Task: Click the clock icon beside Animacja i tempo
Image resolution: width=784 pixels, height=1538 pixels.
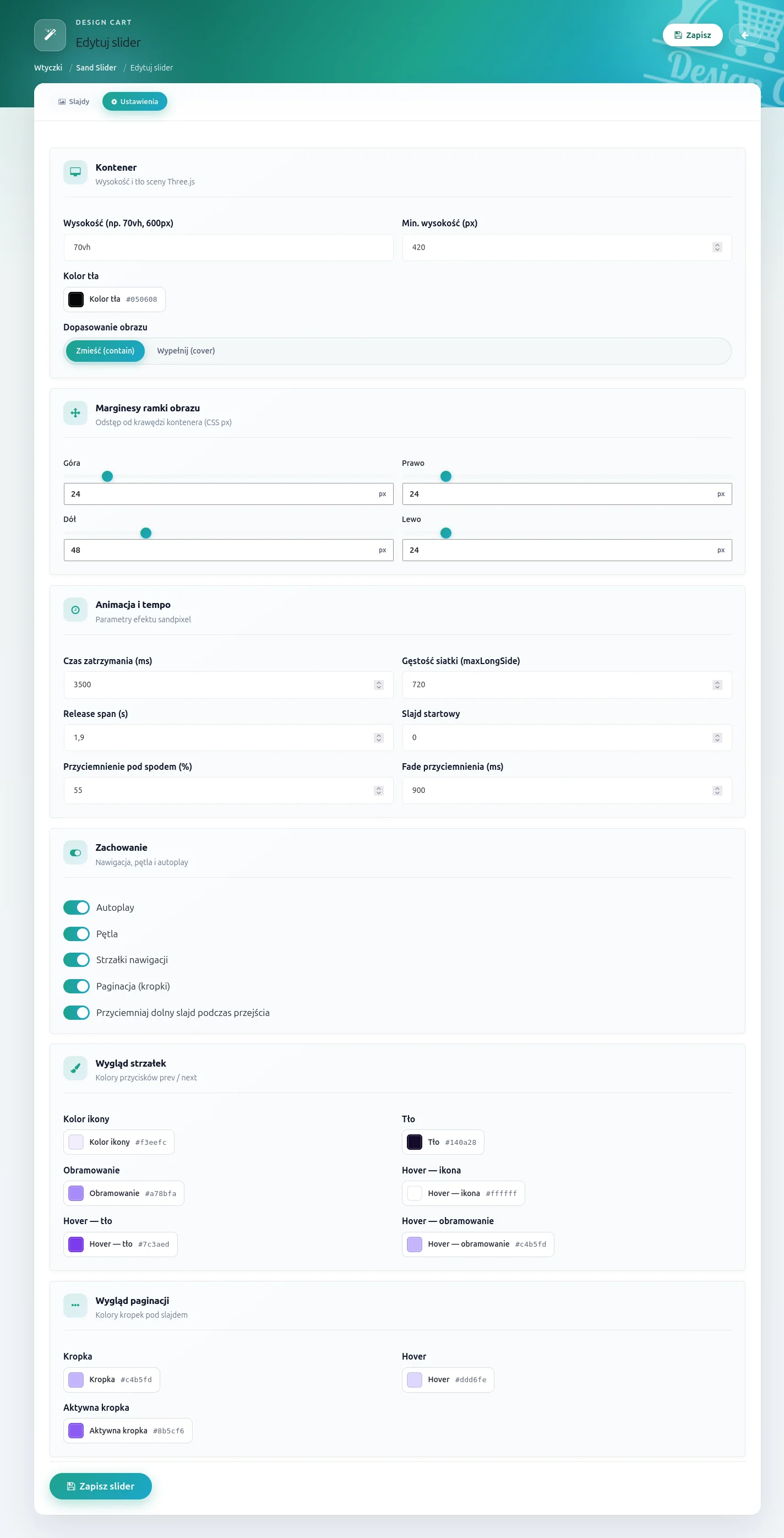Action: pos(75,610)
